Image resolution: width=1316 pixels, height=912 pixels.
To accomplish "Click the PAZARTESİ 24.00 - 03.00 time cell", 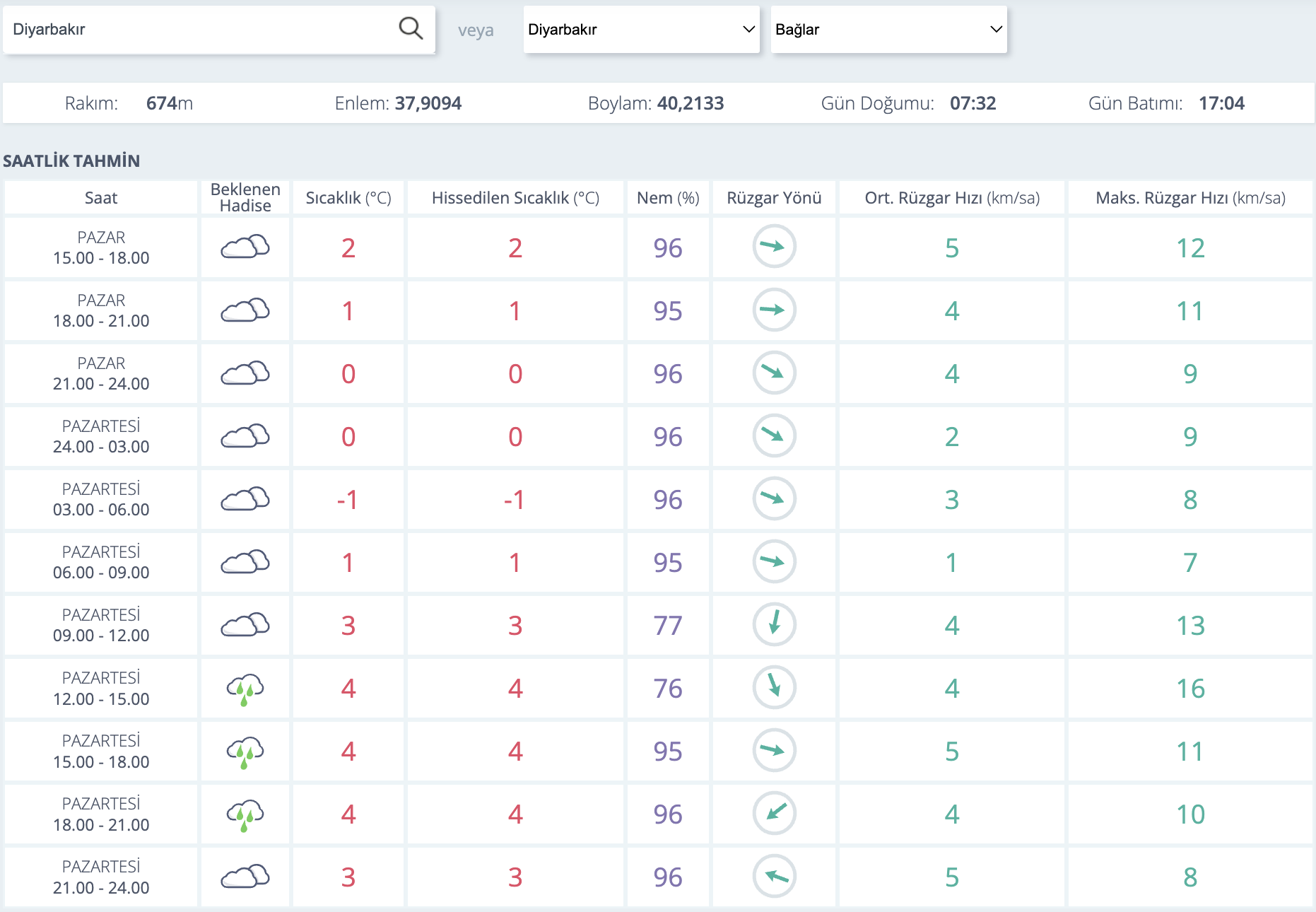I will 101,436.
